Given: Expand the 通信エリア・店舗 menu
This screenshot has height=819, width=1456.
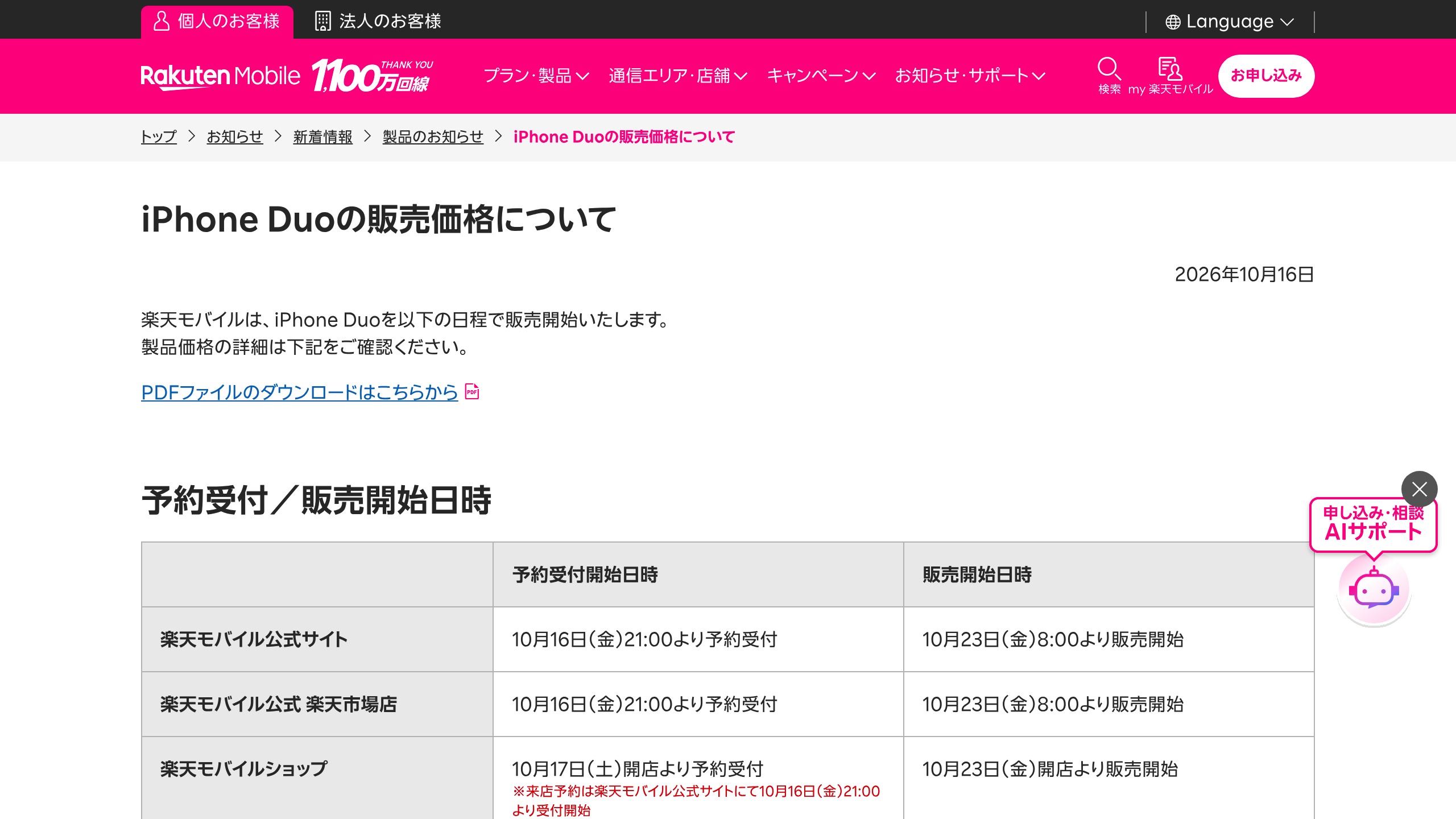Looking at the screenshot, I should tap(678, 76).
